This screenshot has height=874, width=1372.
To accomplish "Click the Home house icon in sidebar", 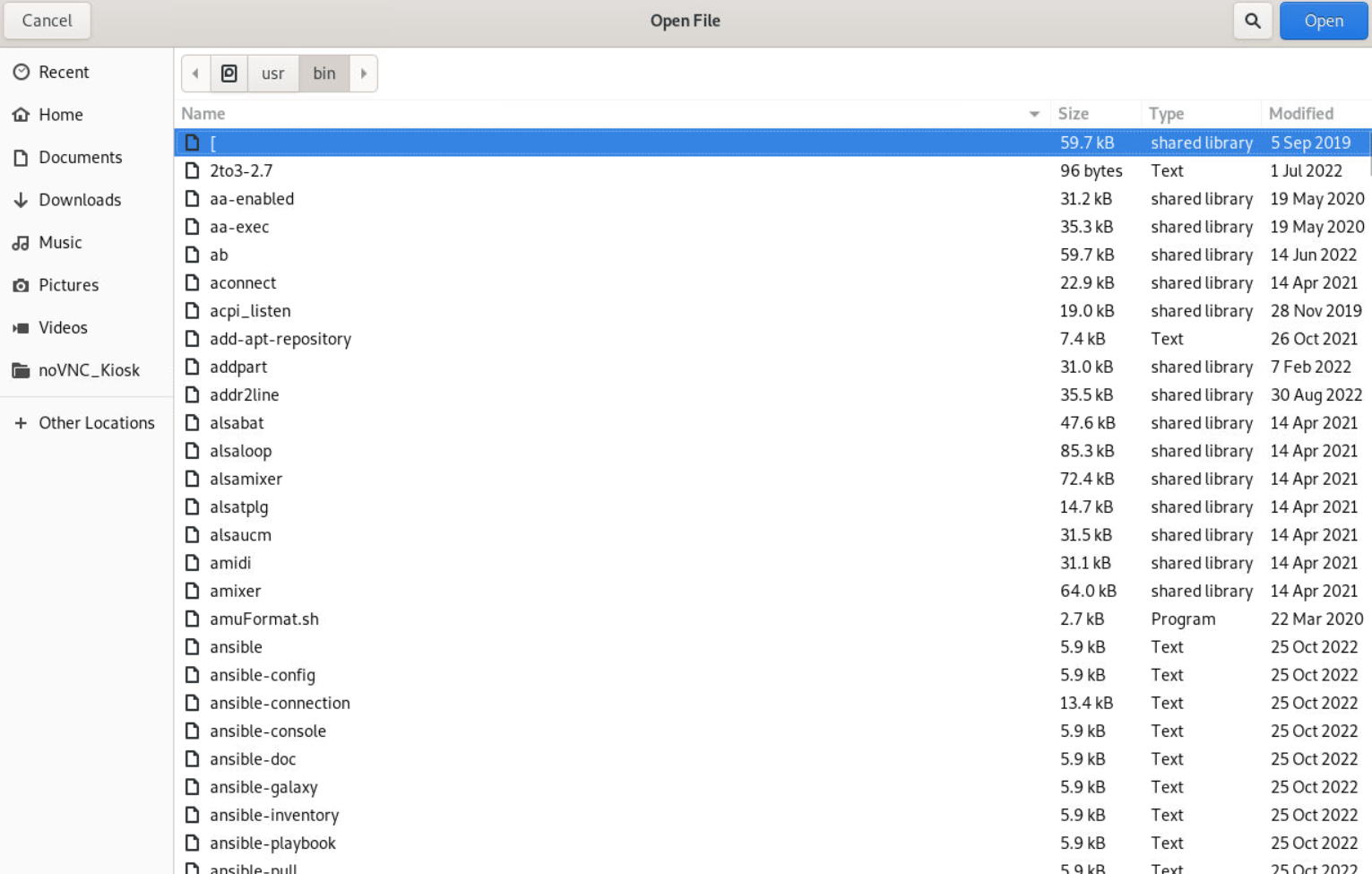I will pyautogui.click(x=22, y=115).
